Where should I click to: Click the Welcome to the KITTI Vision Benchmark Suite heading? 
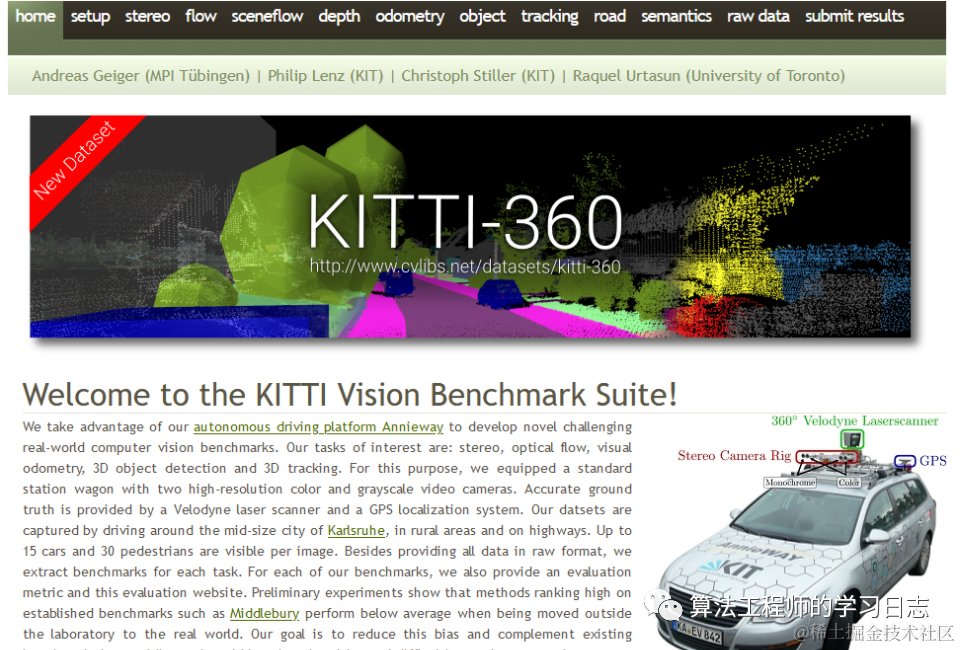350,395
